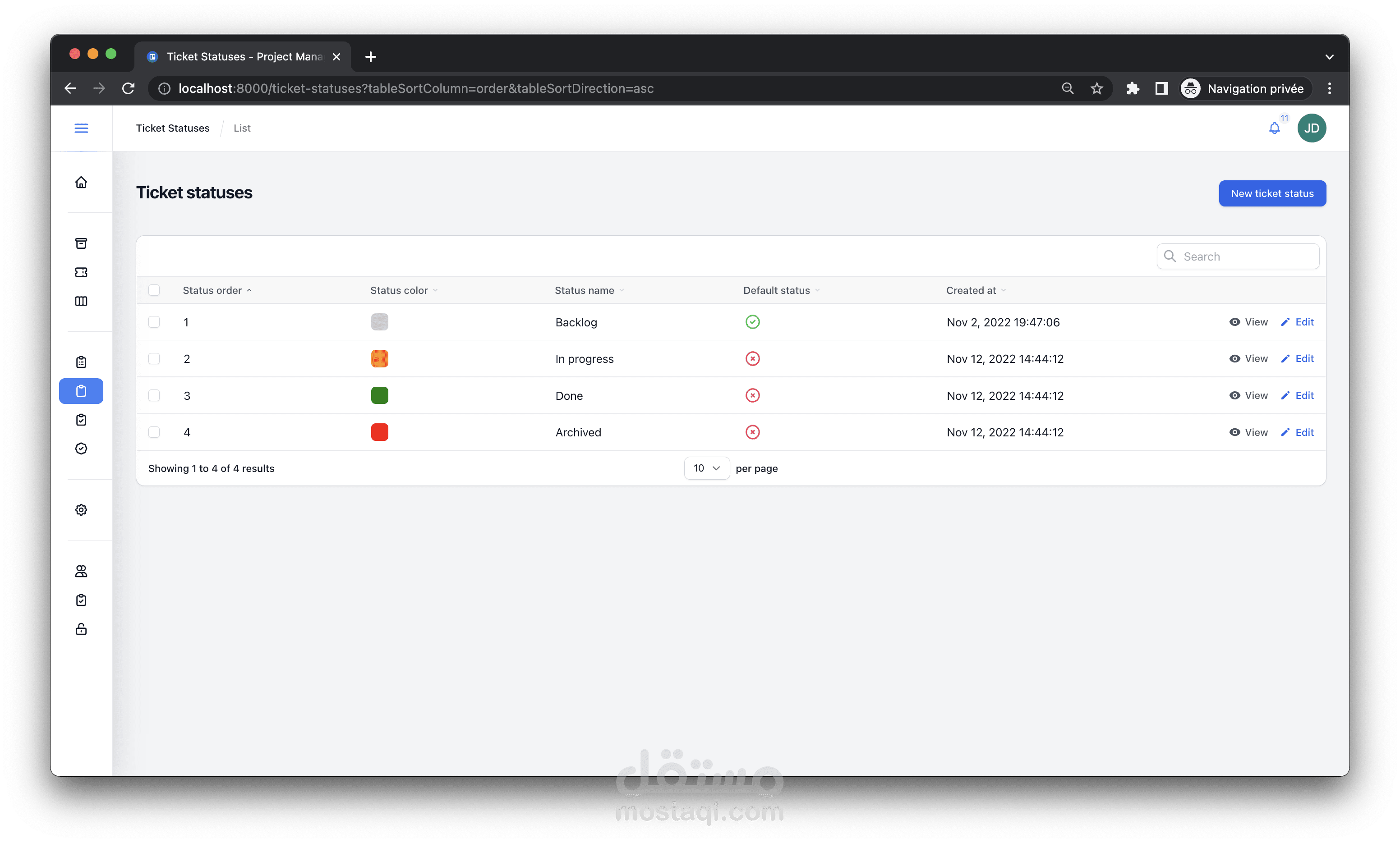Open the users sidebar icon
Viewport: 1400px width, 843px height.
[81, 571]
